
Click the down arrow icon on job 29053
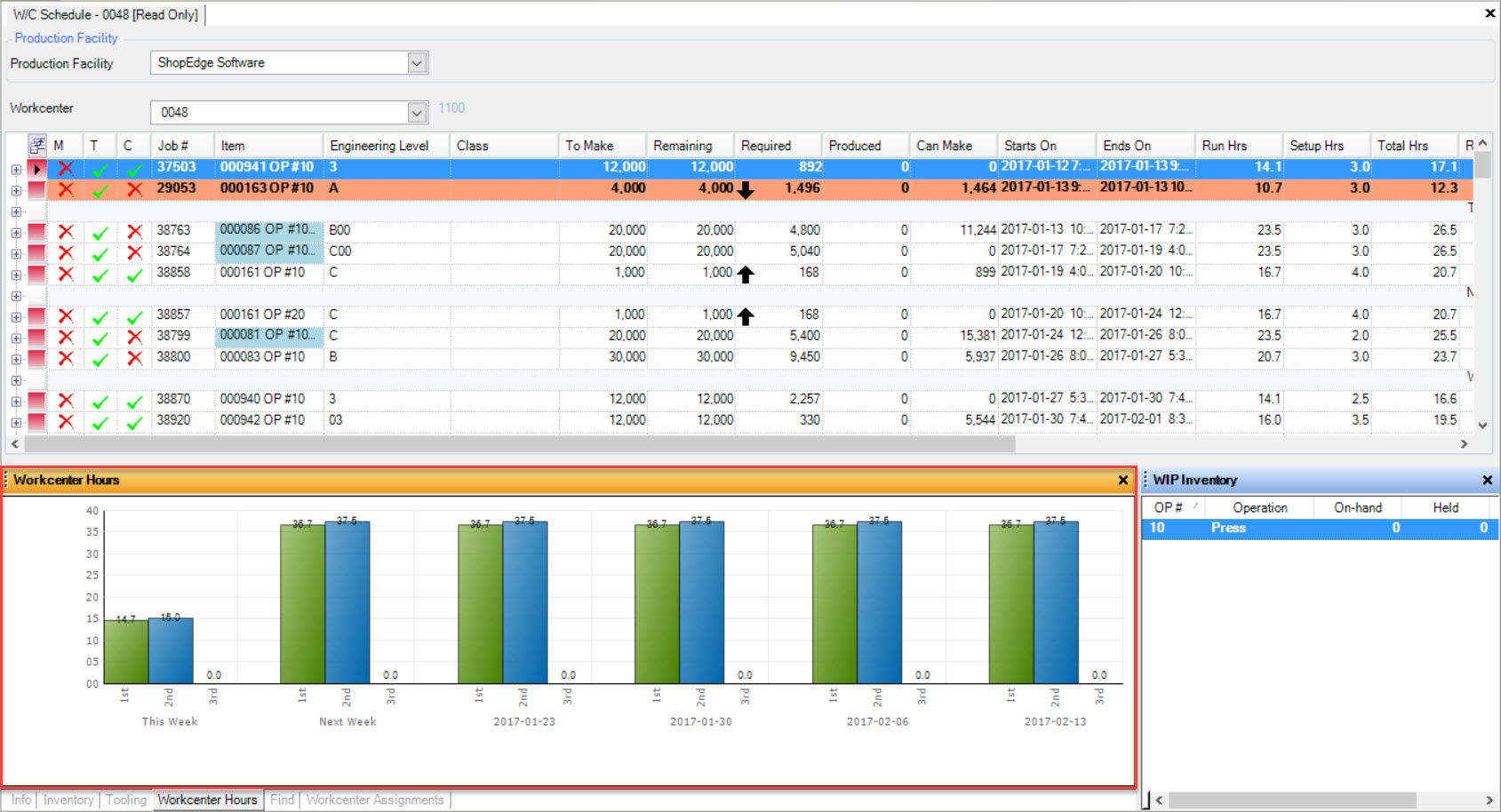(x=746, y=189)
